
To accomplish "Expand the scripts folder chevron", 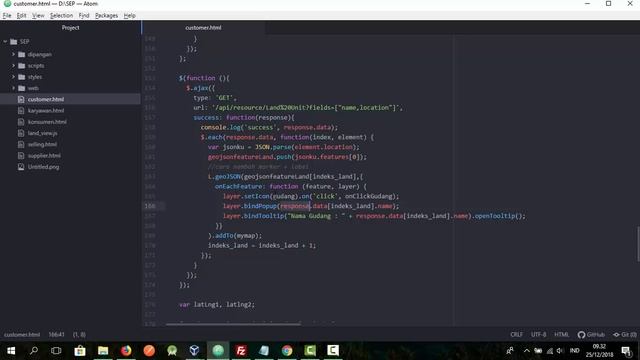I will (13, 65).
